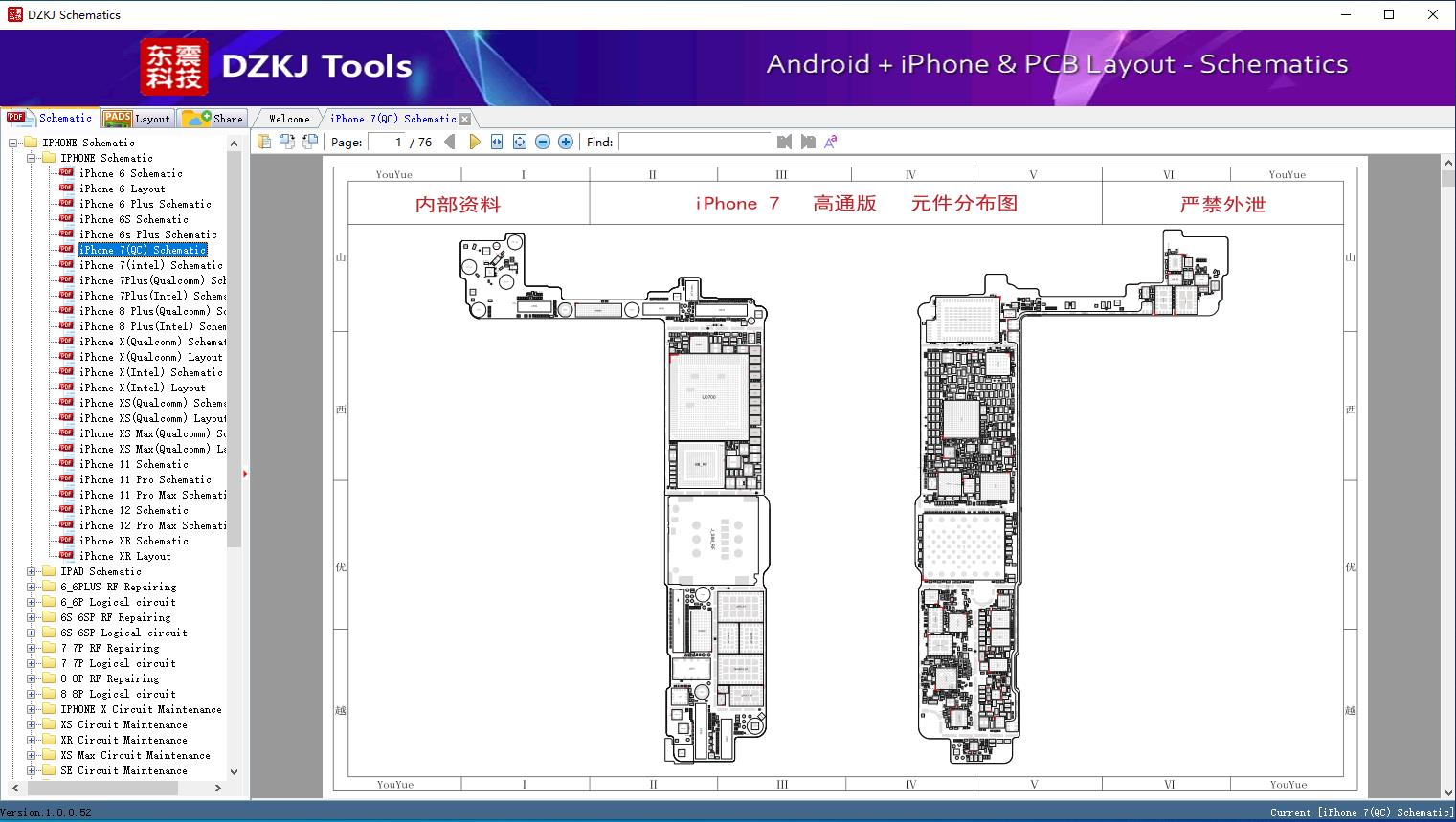The height and width of the screenshot is (822, 1456).
Task: Go to the previous page with the left arrow
Action: [x=451, y=142]
